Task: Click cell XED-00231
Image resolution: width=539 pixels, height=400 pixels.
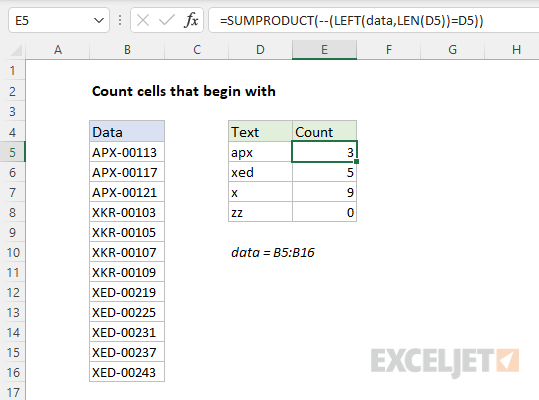Action: coord(127,332)
